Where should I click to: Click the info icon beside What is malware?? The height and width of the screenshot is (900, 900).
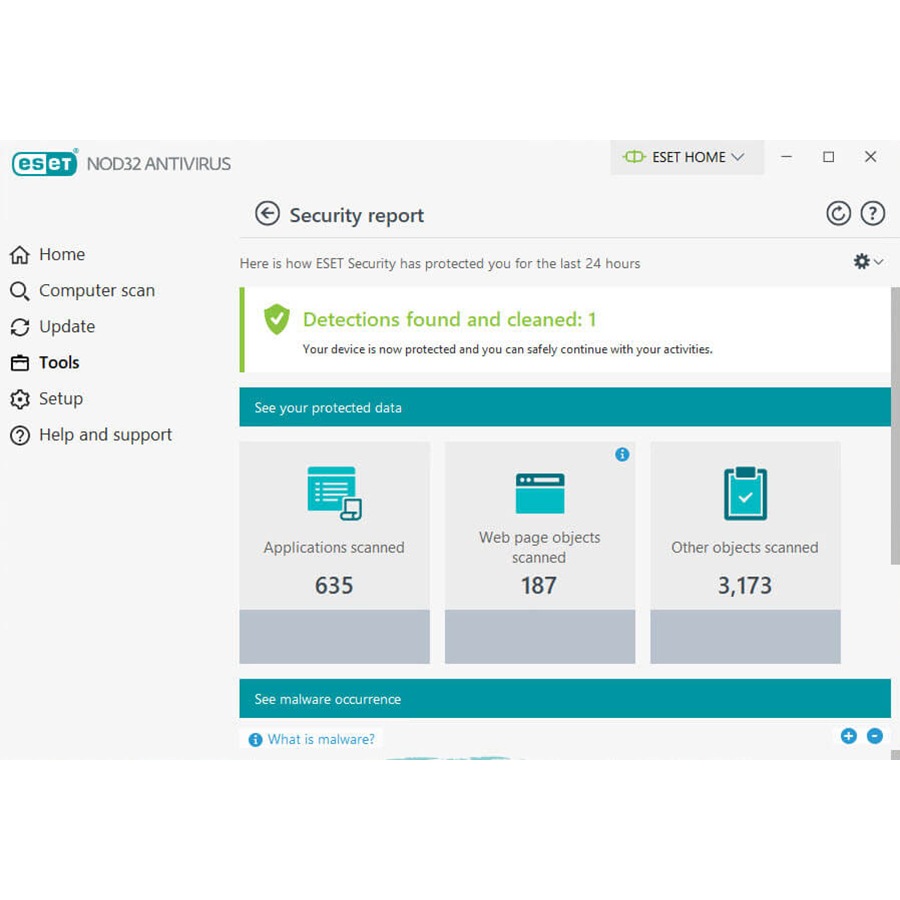(255, 740)
